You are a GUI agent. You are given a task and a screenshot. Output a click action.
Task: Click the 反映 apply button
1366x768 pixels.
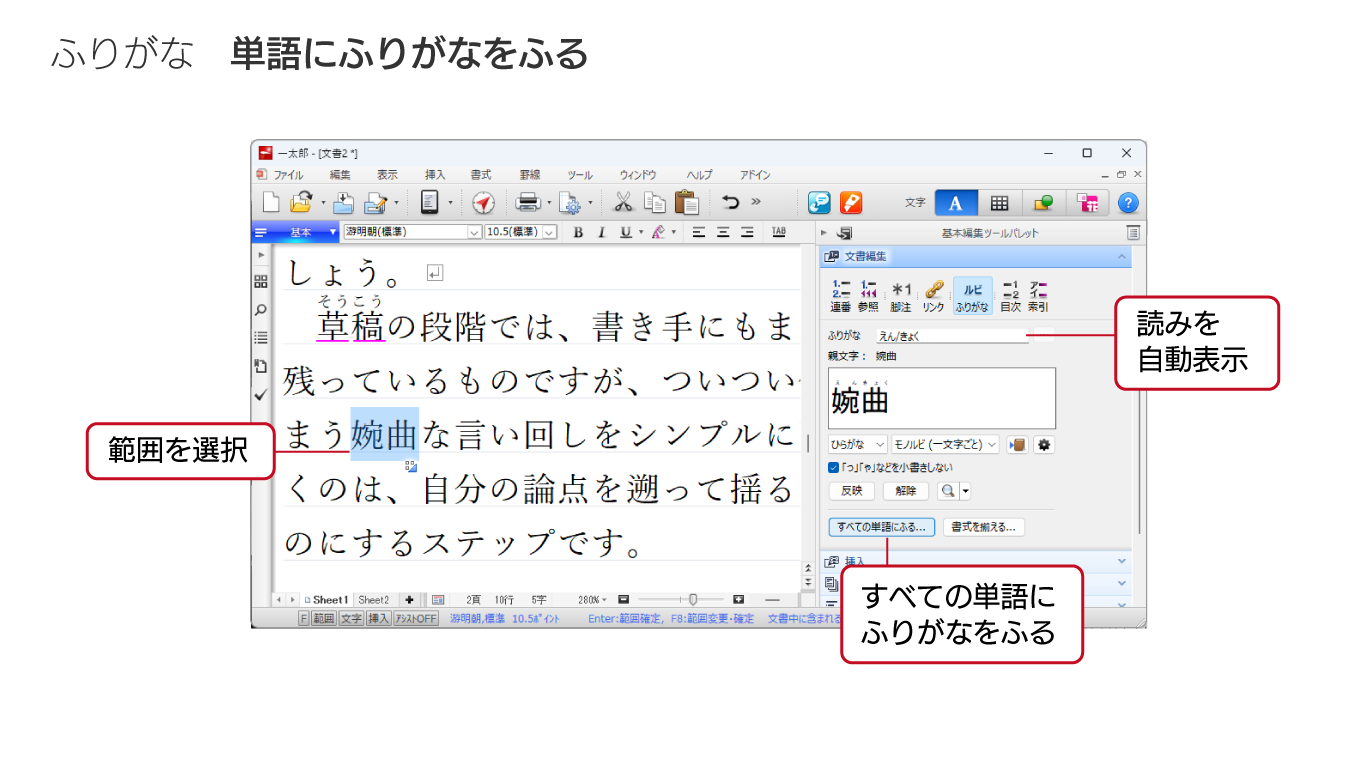click(851, 491)
